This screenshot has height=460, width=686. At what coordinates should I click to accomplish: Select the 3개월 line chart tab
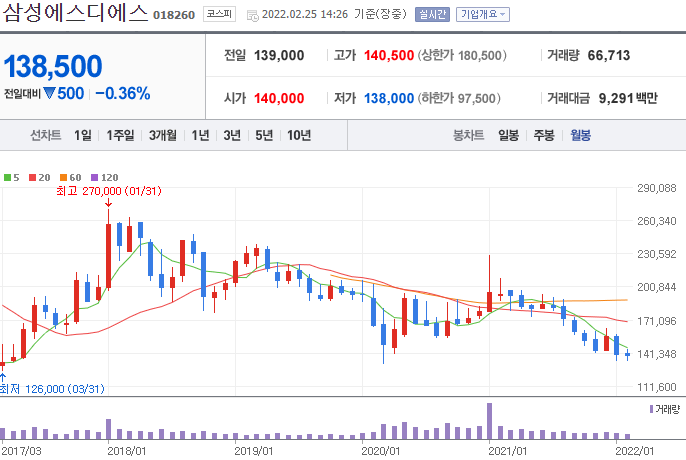(x=163, y=135)
